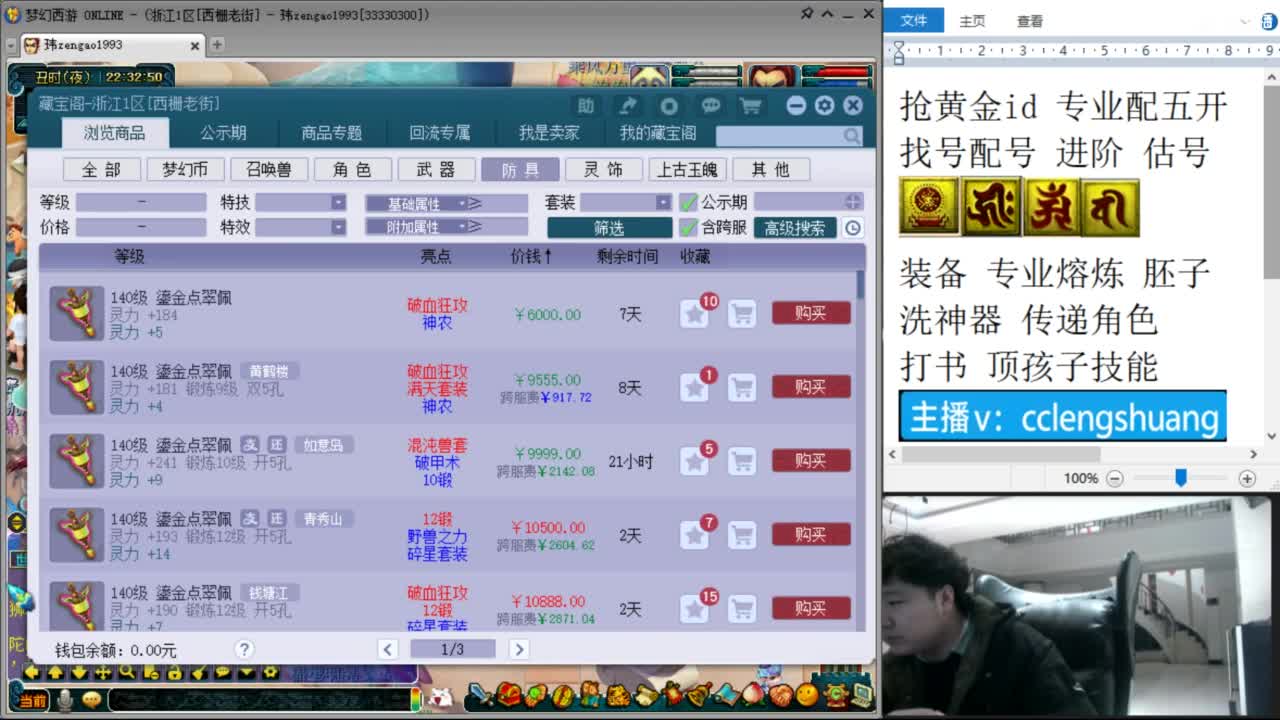Click the microphone icon in game chat bar
Screen dimensions: 1280x720
coord(65,700)
